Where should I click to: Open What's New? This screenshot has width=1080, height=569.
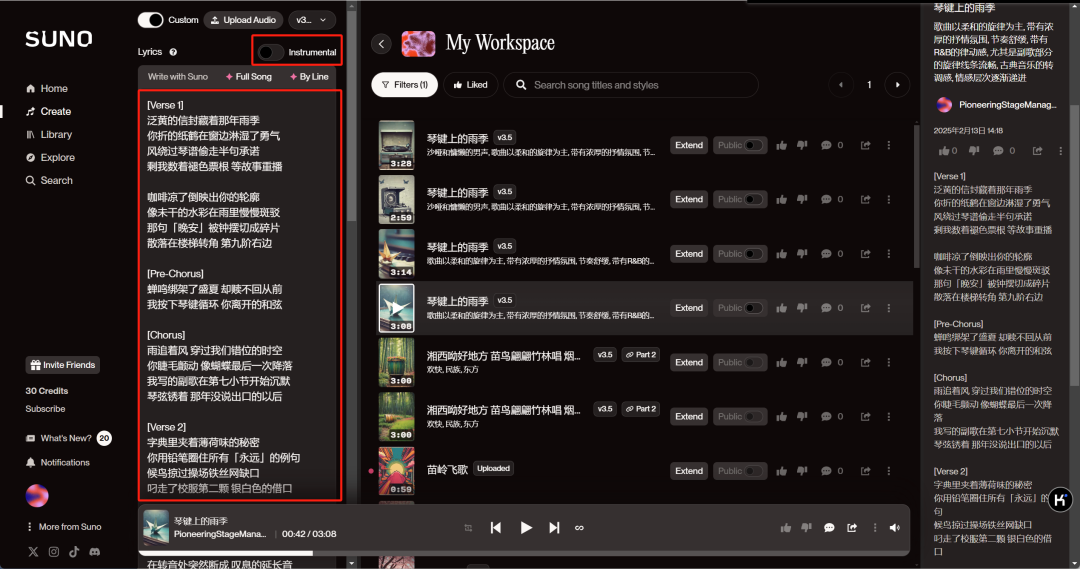tap(68, 438)
